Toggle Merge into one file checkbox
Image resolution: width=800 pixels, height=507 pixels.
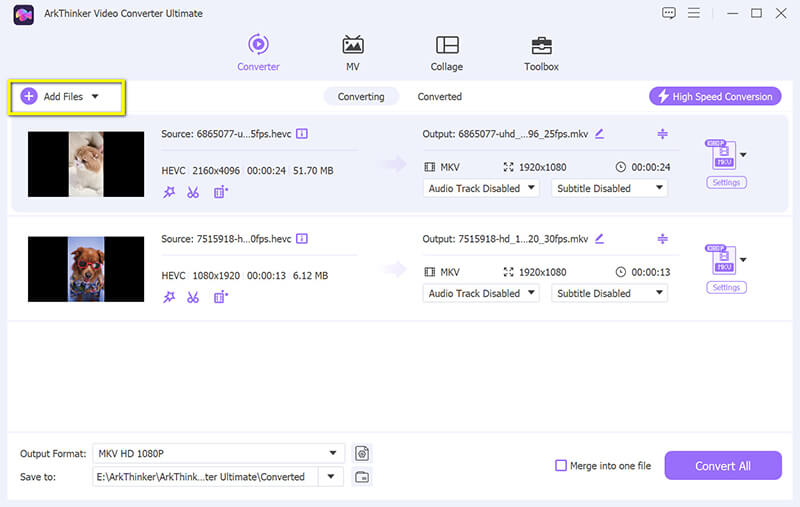click(561, 466)
